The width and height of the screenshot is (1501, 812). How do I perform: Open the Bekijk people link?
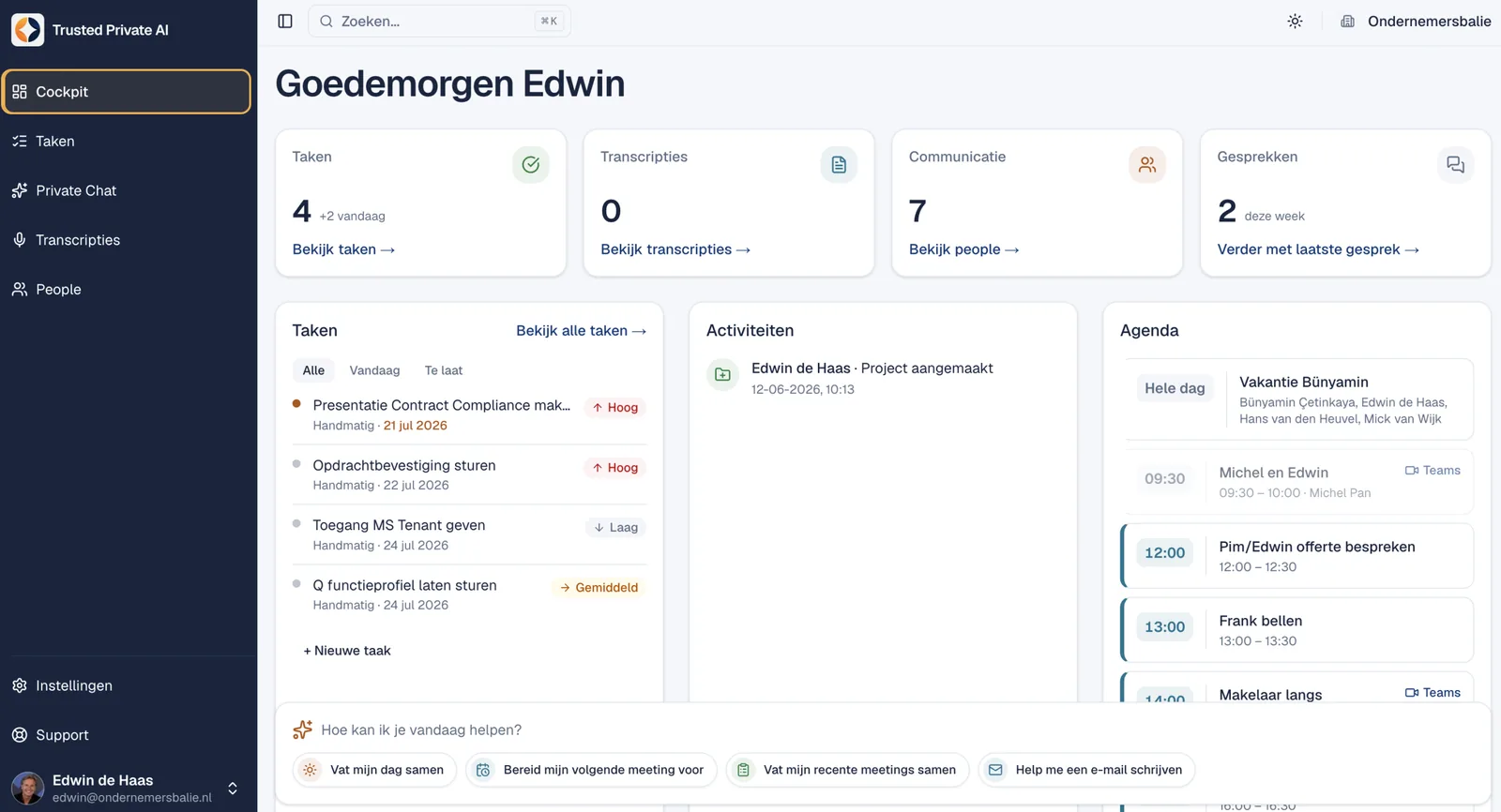coord(963,249)
